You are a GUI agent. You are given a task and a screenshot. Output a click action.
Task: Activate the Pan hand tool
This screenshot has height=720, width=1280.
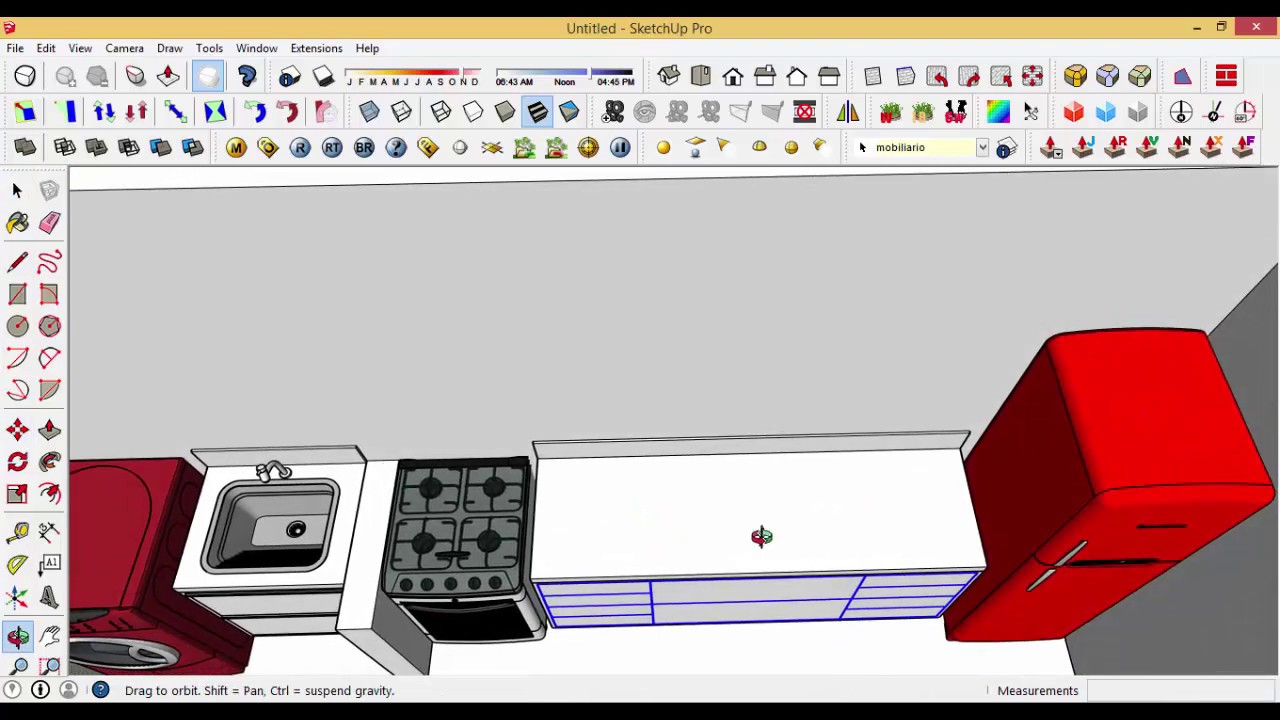(x=49, y=636)
